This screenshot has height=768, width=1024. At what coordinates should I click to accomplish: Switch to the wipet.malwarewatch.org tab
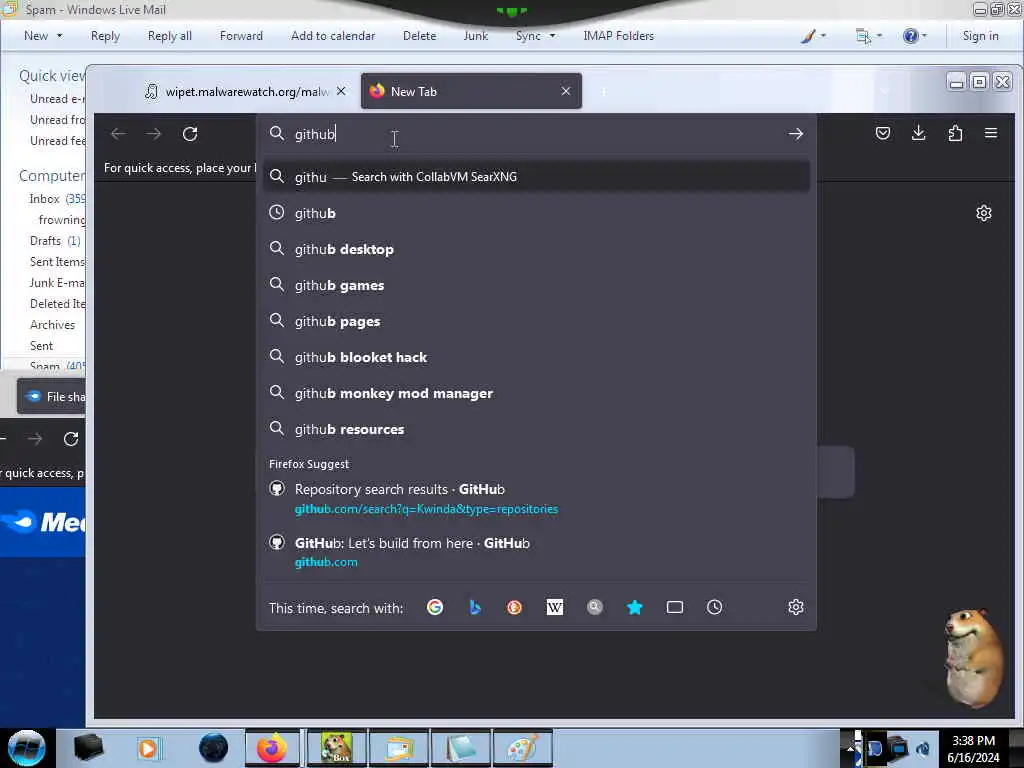[245, 91]
